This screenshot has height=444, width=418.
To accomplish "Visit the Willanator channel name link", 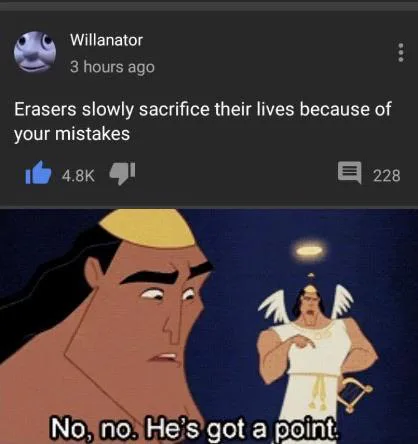I will [106, 40].
